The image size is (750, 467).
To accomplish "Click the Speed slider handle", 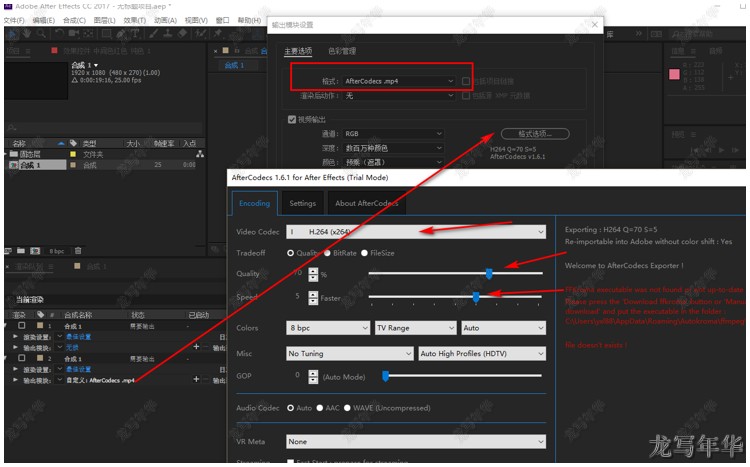I will [x=476, y=297].
